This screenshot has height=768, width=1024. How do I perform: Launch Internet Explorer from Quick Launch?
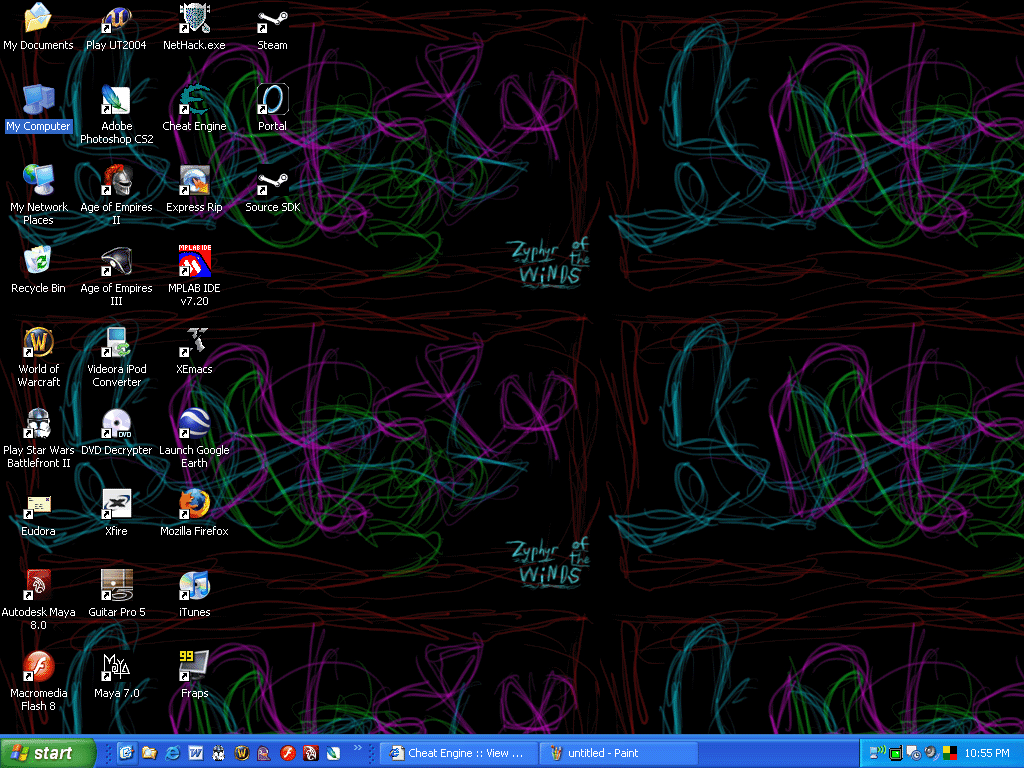point(172,753)
